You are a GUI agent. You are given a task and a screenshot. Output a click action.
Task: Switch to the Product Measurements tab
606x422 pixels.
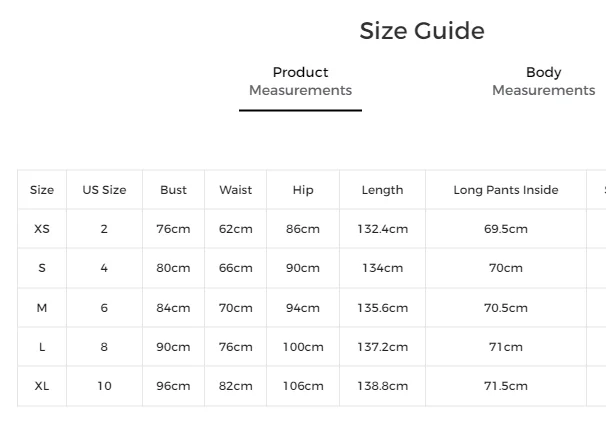coord(300,81)
